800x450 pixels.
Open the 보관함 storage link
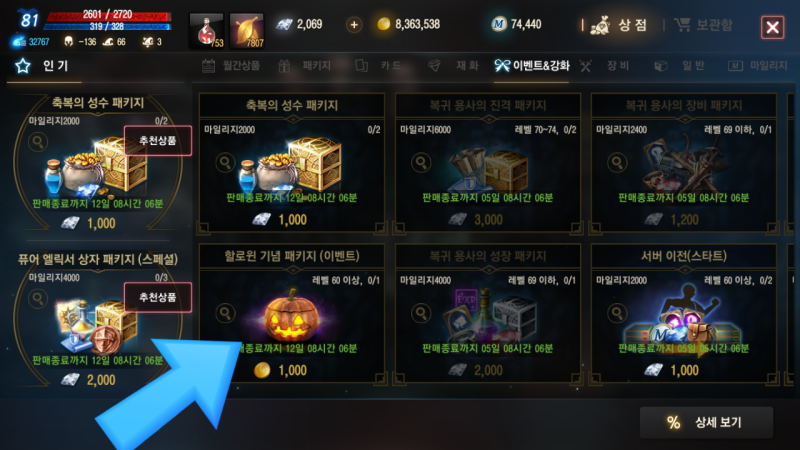point(703,24)
